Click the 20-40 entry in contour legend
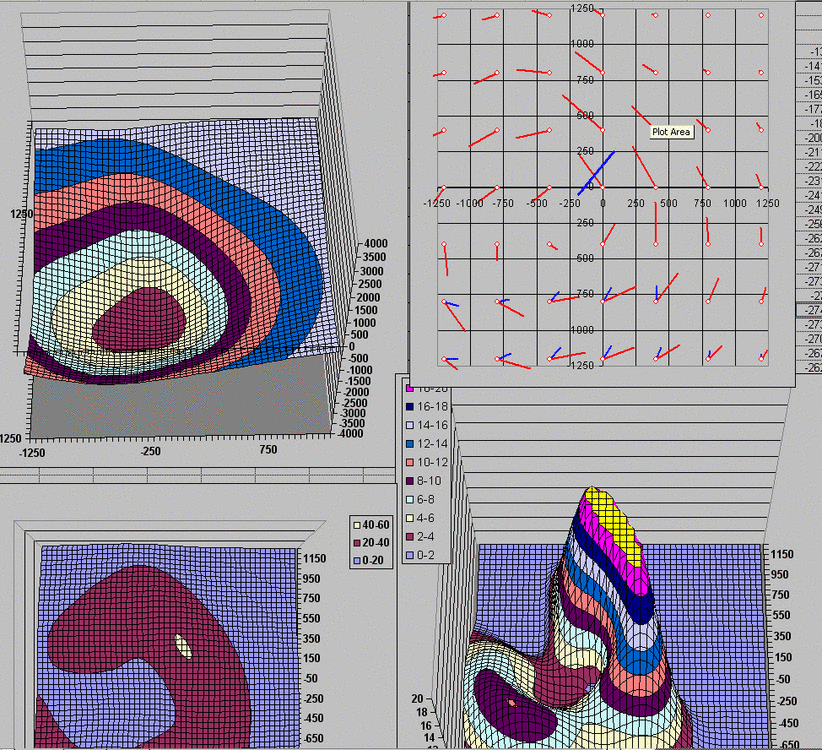The width and height of the screenshot is (822, 750). [356, 543]
